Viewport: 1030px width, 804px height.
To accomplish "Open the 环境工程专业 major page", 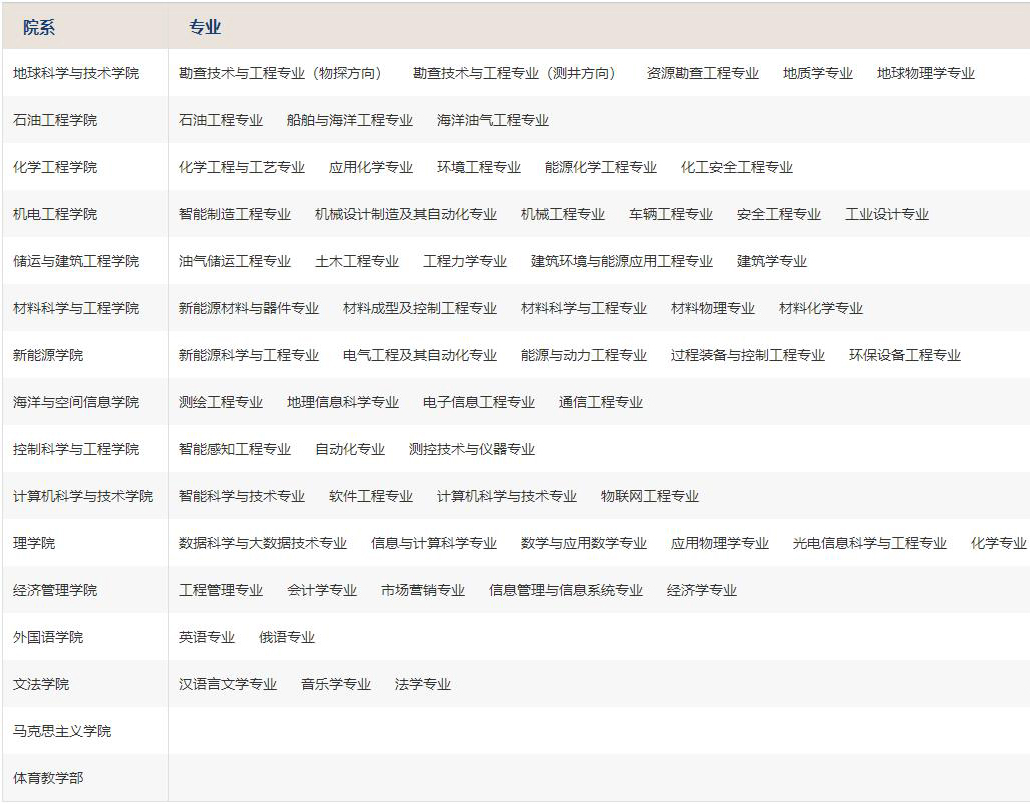I will [478, 167].
